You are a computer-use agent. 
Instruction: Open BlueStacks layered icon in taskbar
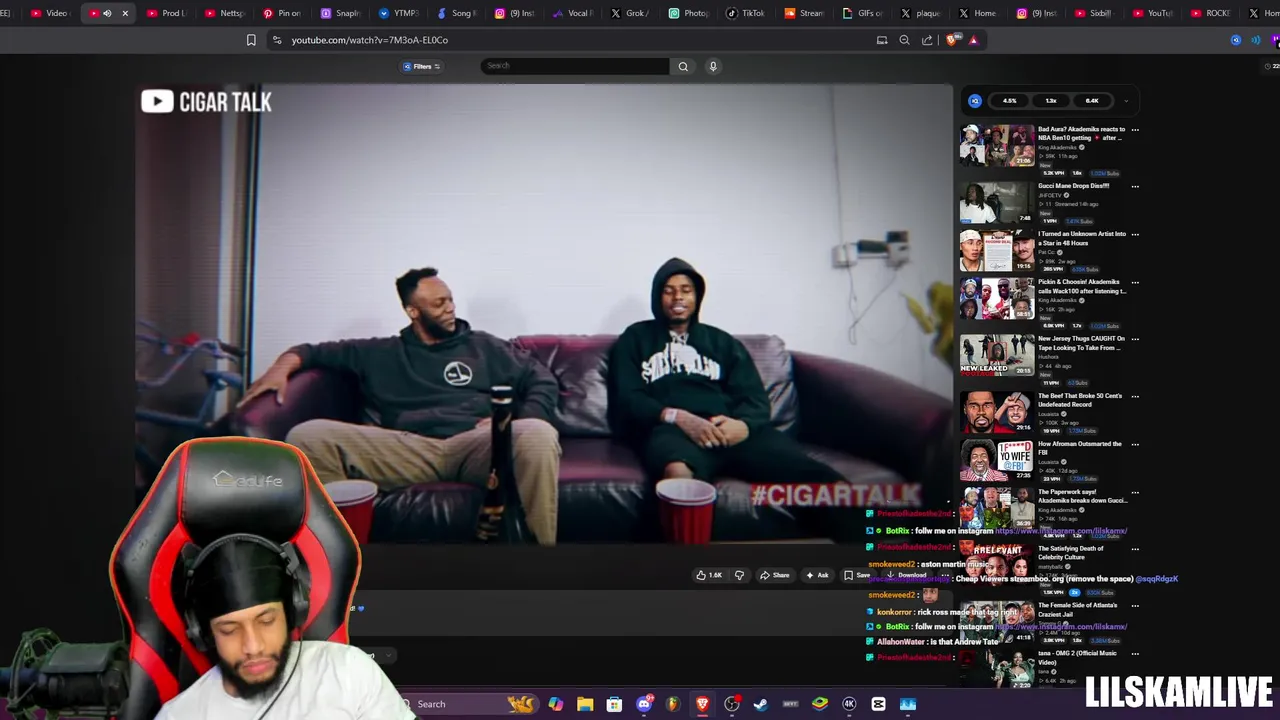(820, 704)
